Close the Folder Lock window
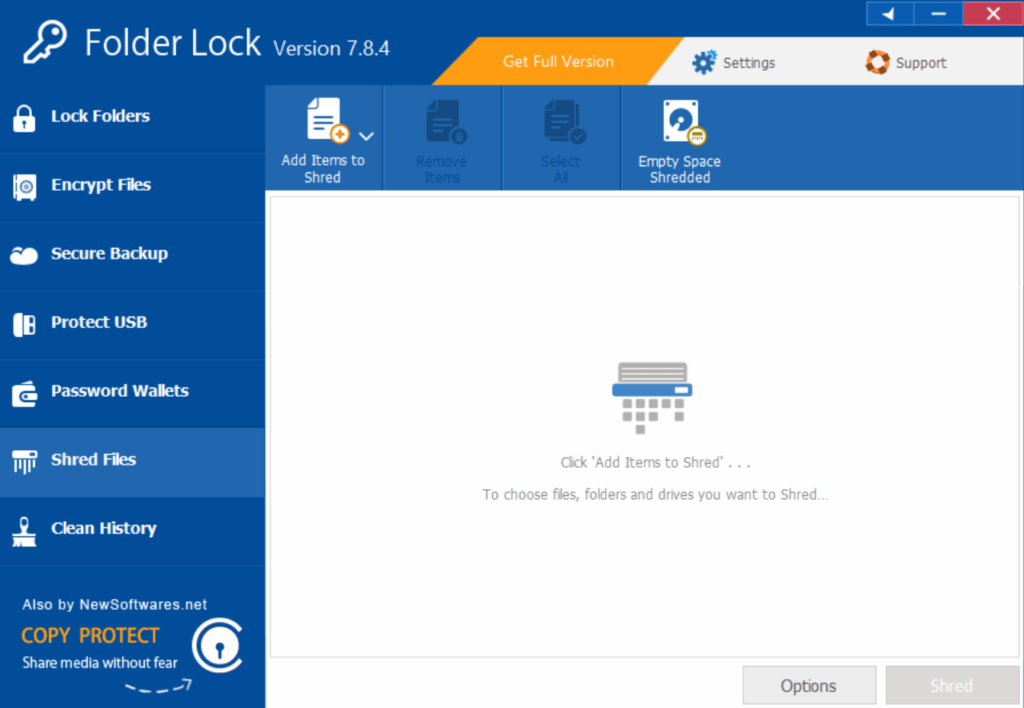This screenshot has width=1024, height=708. 993,14
